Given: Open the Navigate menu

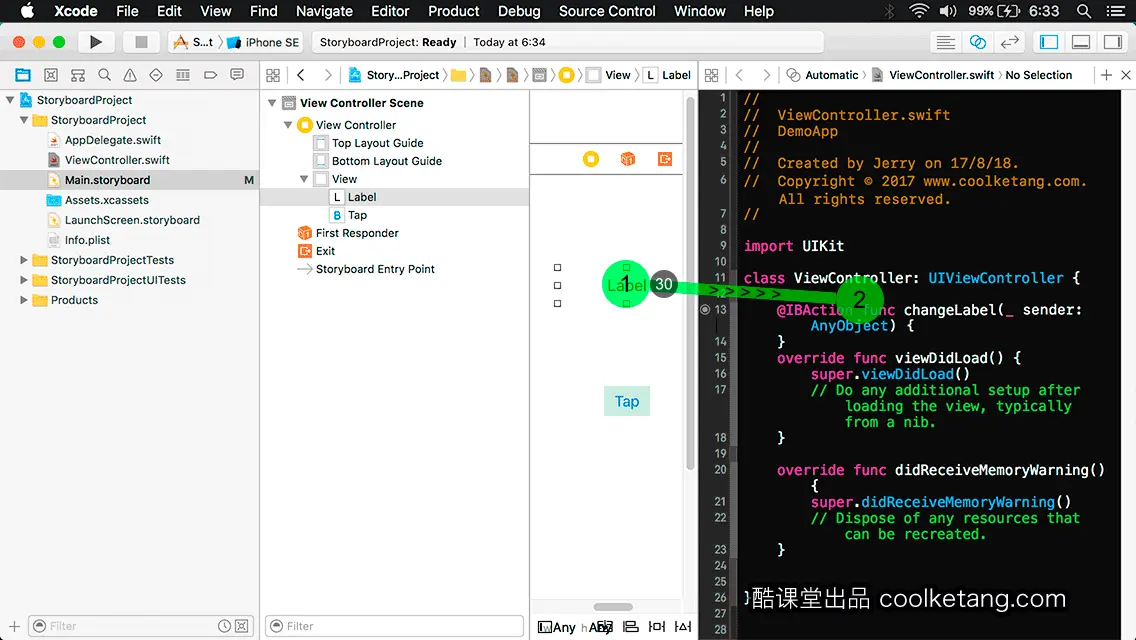Looking at the screenshot, I should pyautogui.click(x=324, y=11).
